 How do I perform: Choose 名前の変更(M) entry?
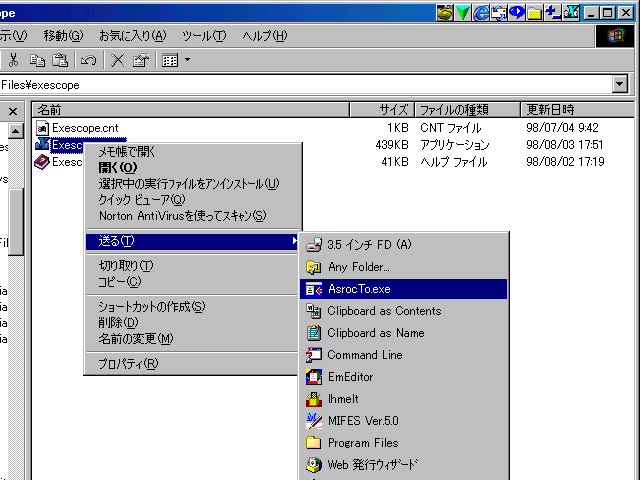[x=193, y=339]
